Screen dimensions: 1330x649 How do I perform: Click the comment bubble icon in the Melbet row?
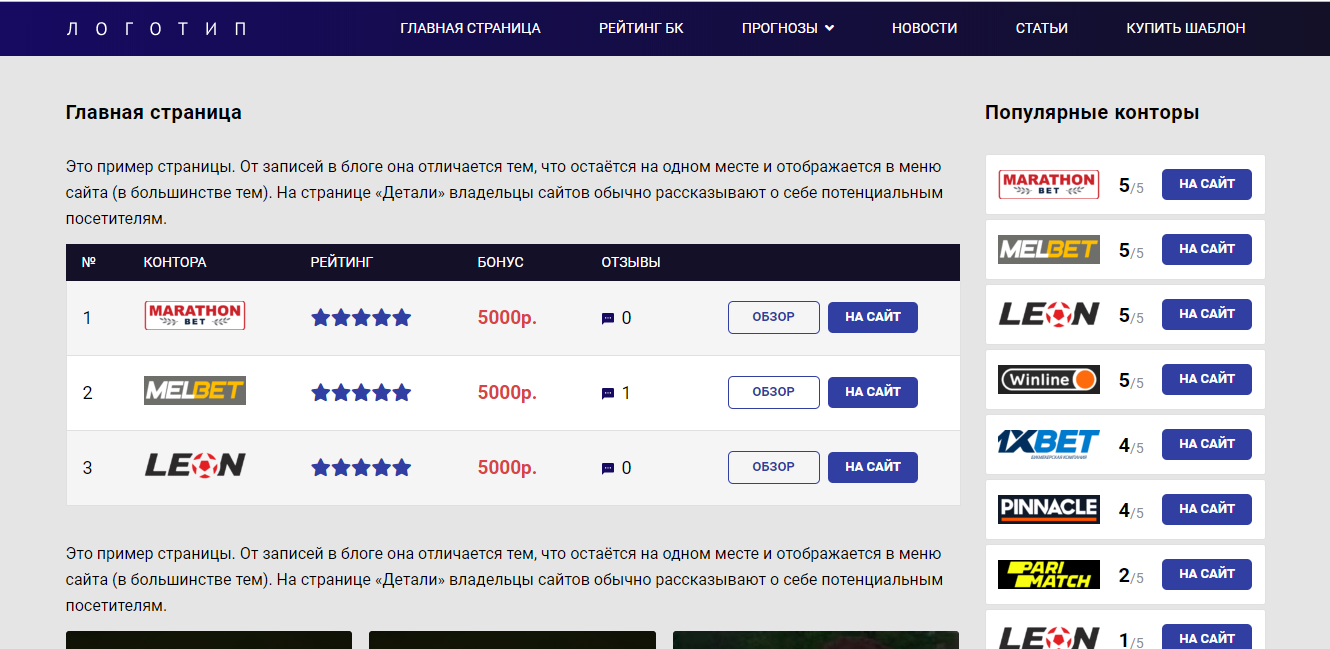pyautogui.click(x=607, y=392)
